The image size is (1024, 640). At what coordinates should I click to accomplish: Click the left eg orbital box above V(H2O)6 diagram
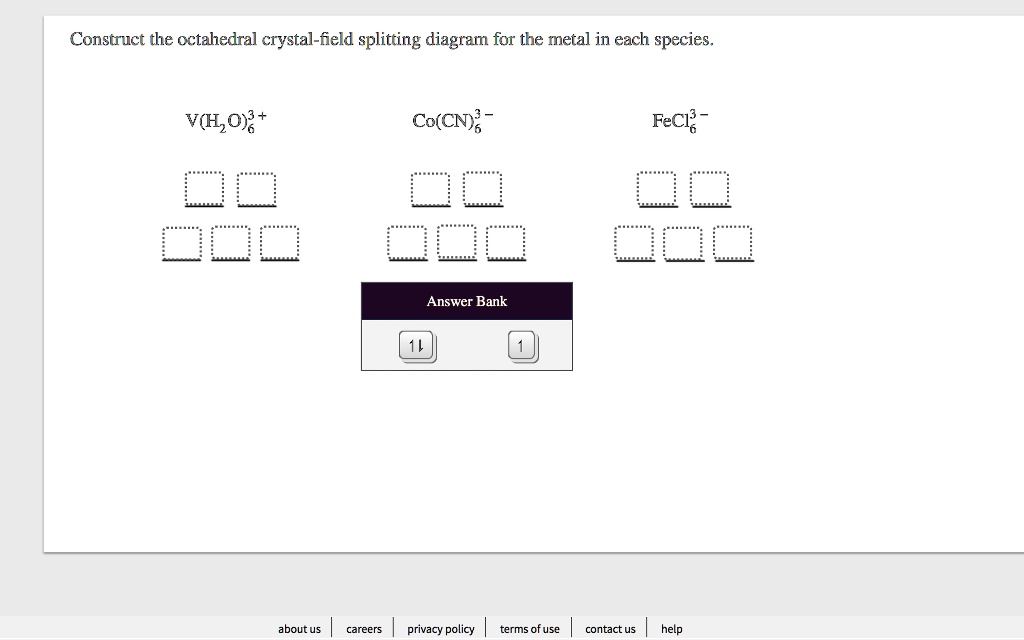(204, 188)
